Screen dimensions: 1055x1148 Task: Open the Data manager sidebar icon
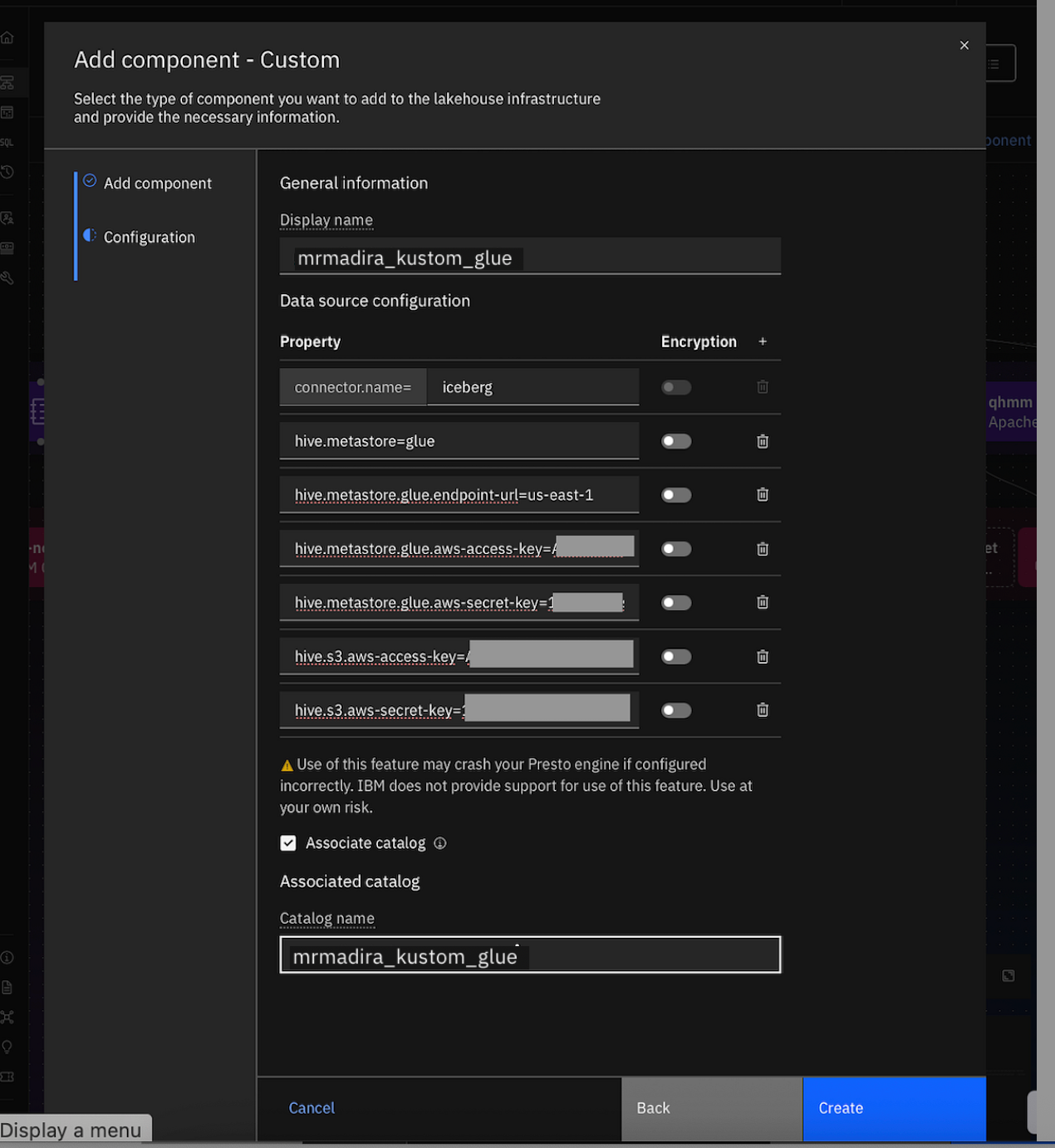tap(7, 112)
